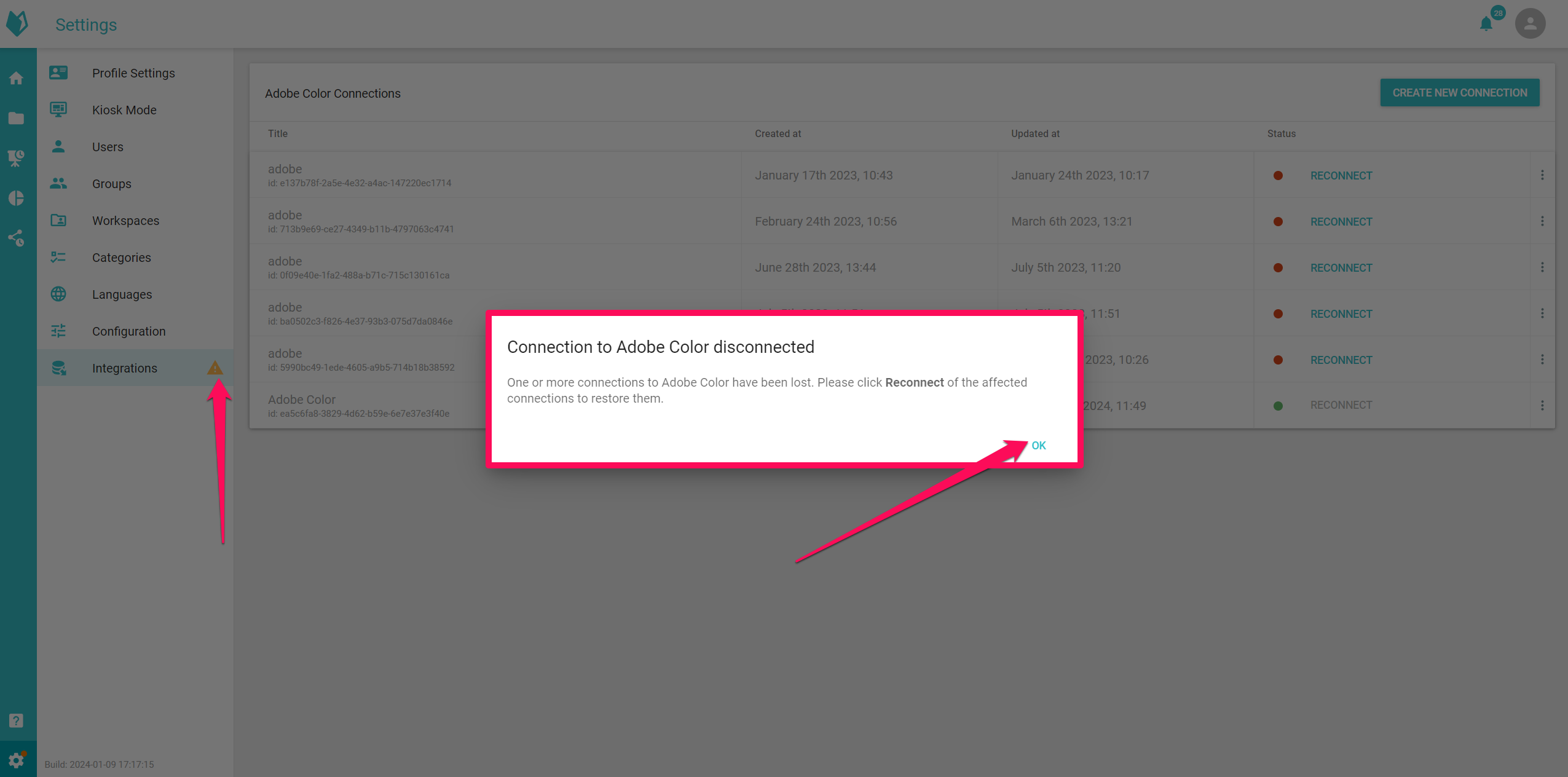Click the Languages globe icon
The image size is (1568, 777).
pyautogui.click(x=58, y=294)
